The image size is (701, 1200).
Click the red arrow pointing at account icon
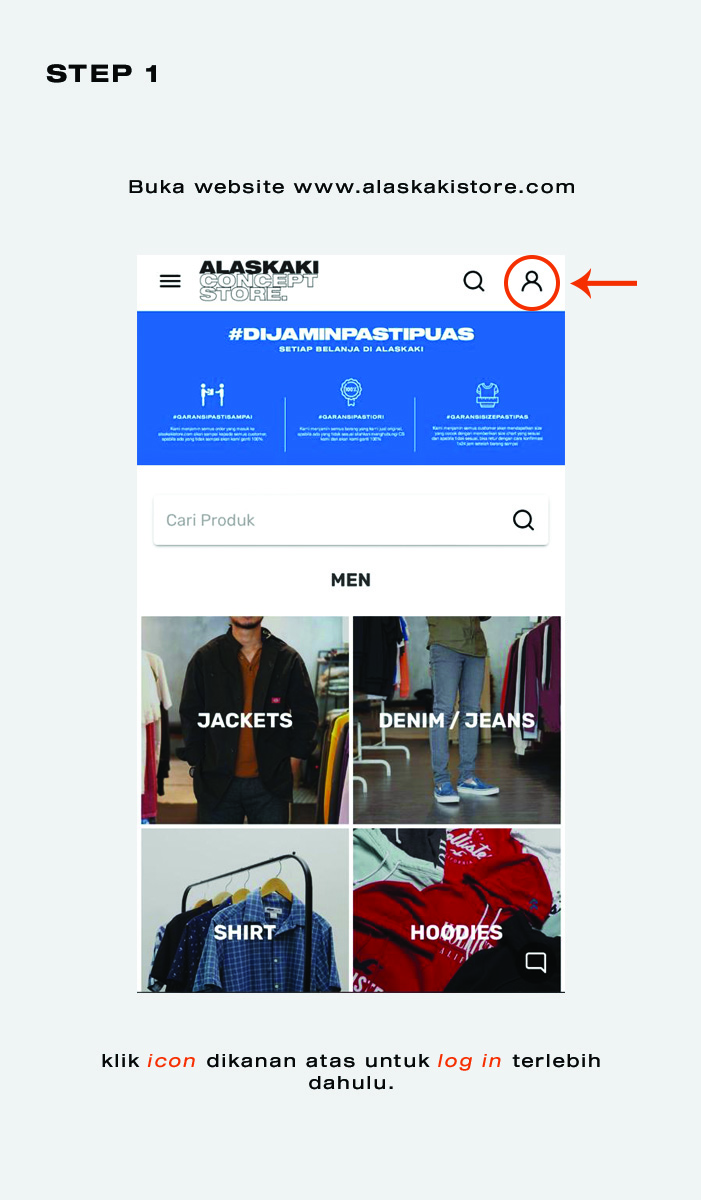604,284
